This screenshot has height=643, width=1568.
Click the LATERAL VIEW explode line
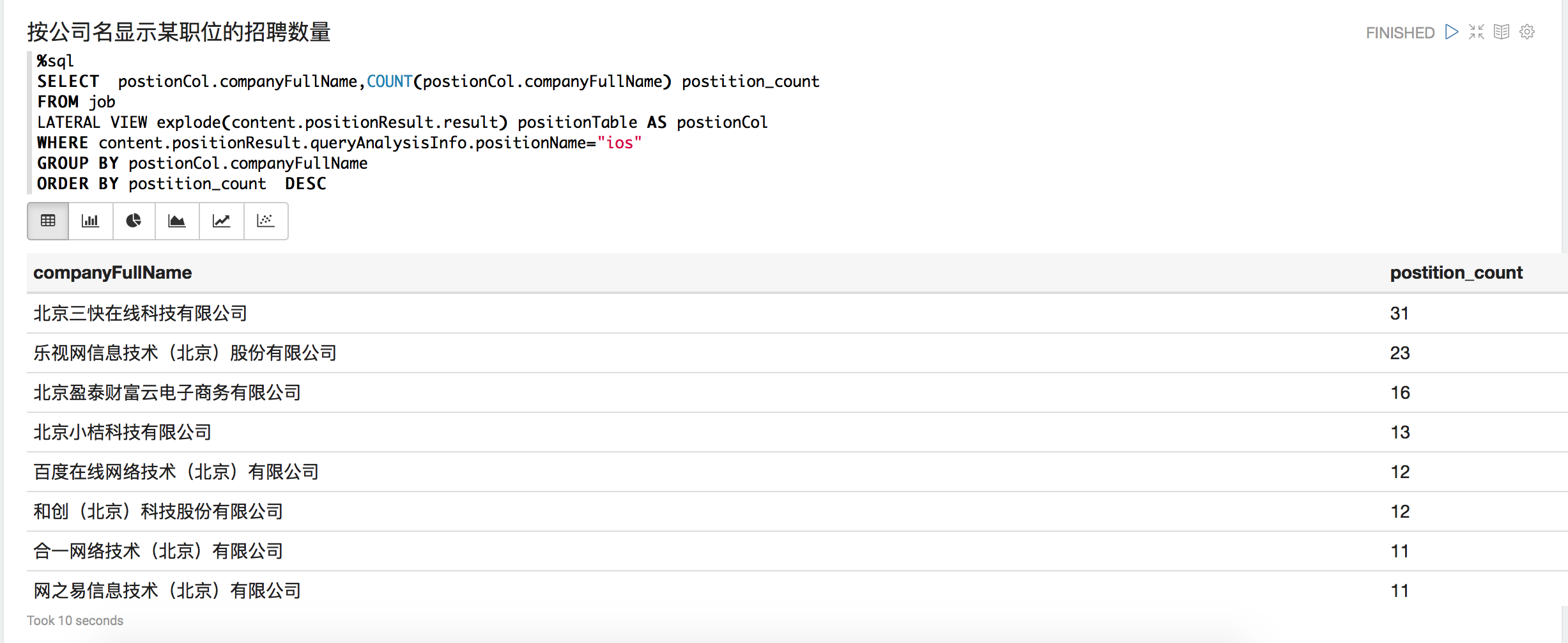click(x=402, y=122)
